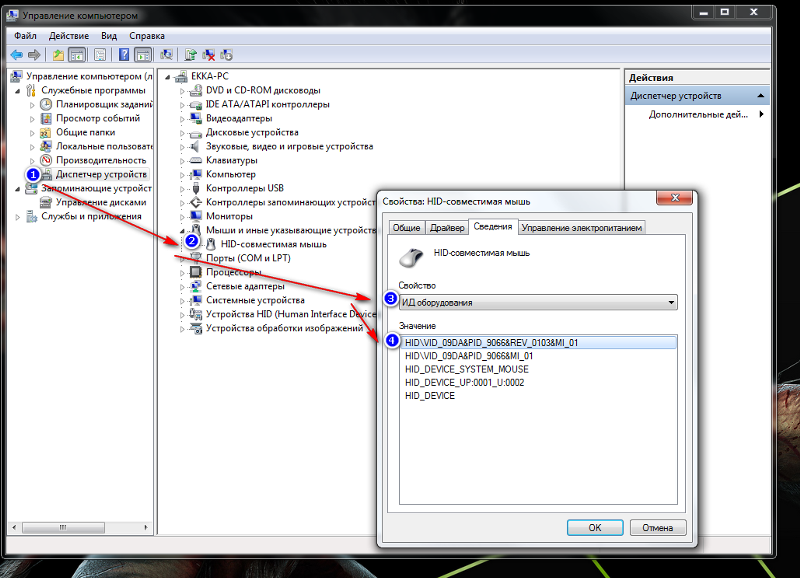The width and height of the screenshot is (800, 578).
Task: Select Диспетчер устройств in the left tree
Action: click(100, 174)
